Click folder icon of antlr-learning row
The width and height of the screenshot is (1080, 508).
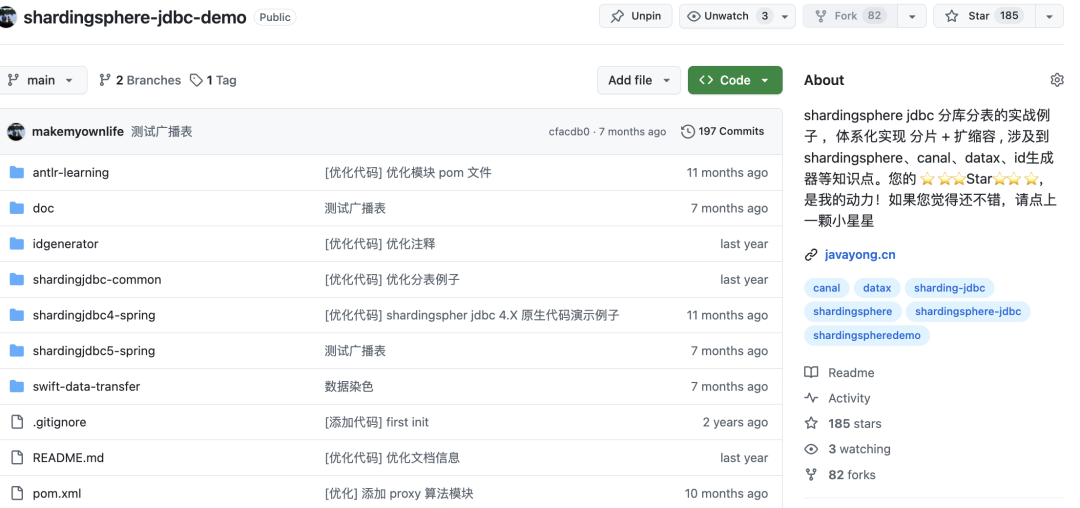pyautogui.click(x=17, y=172)
